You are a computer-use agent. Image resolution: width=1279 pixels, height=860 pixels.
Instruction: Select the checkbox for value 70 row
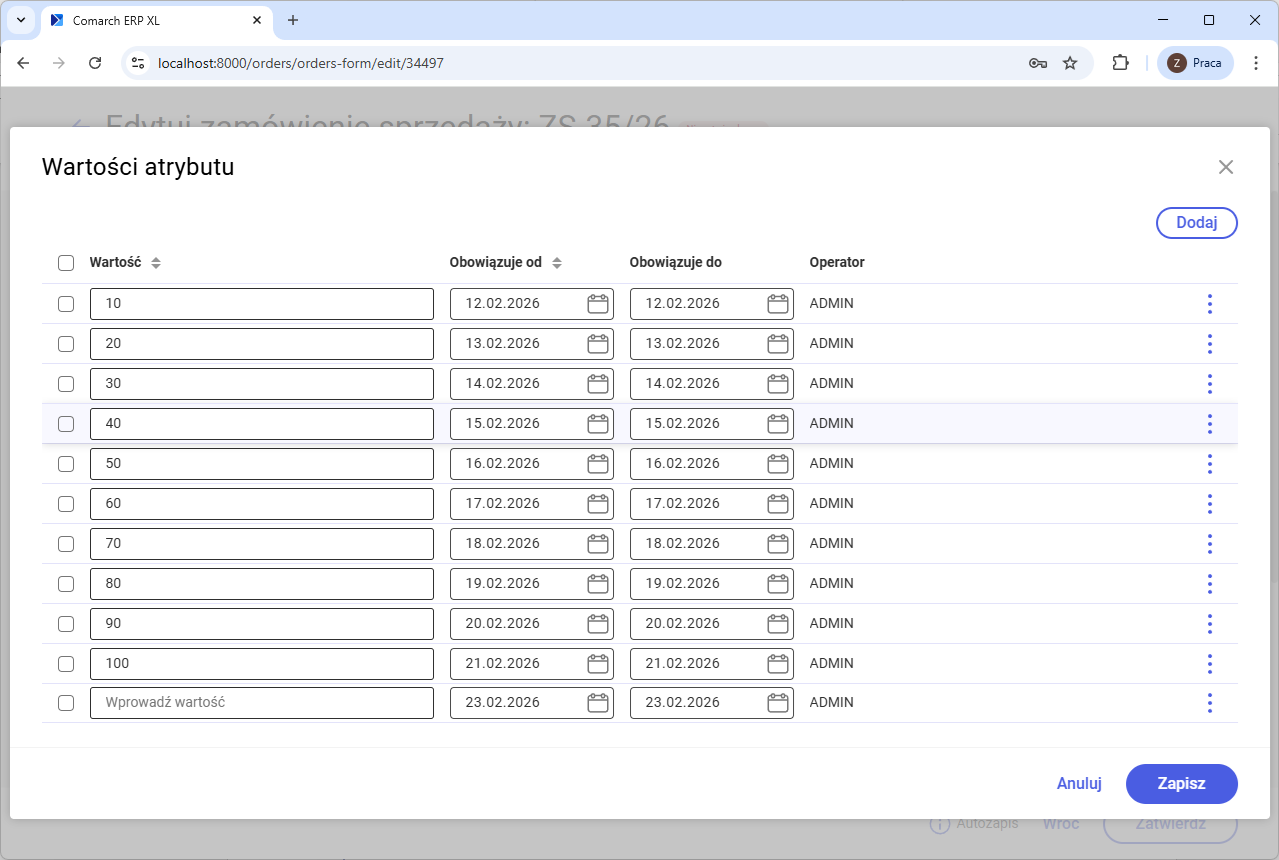[66, 544]
